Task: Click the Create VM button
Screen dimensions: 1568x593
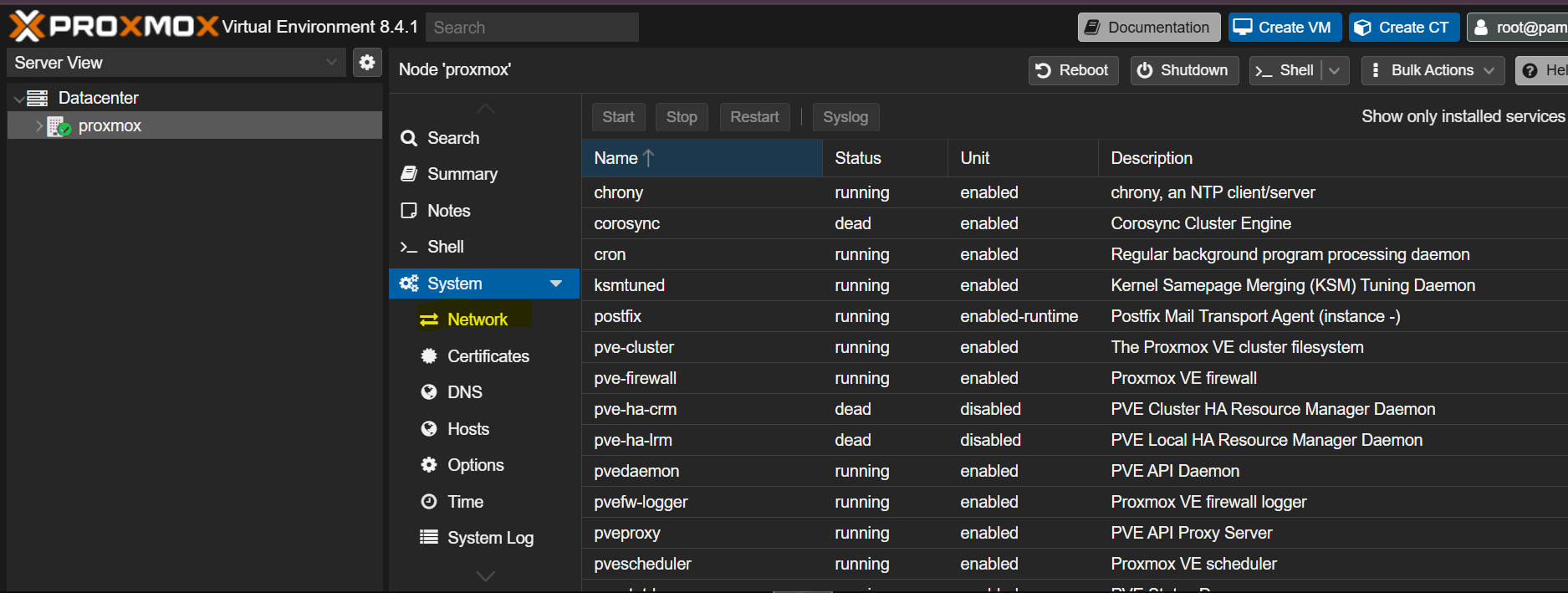Action: click(1284, 28)
